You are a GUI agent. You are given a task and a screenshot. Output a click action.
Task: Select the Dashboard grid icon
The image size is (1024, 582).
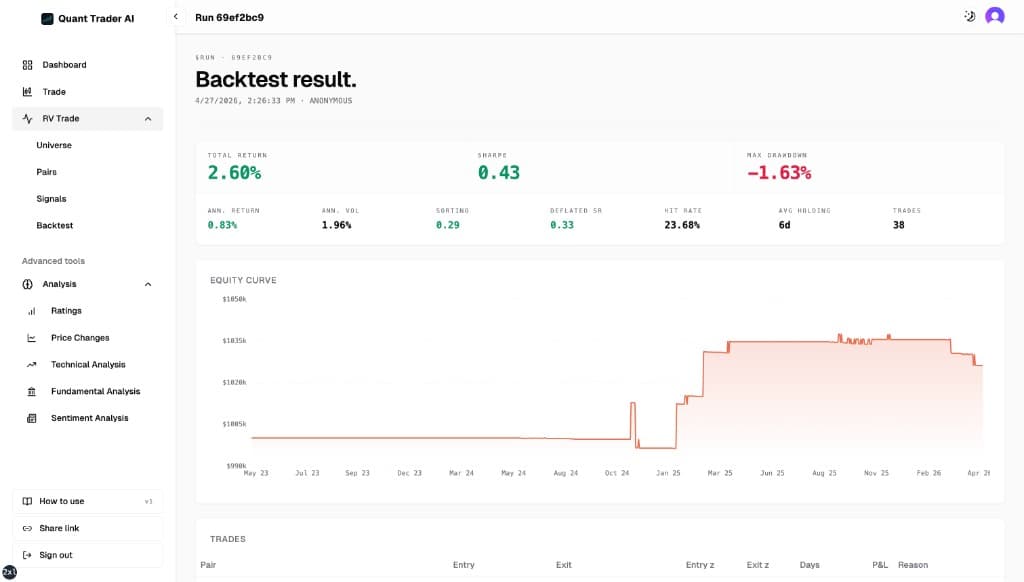[27, 64]
